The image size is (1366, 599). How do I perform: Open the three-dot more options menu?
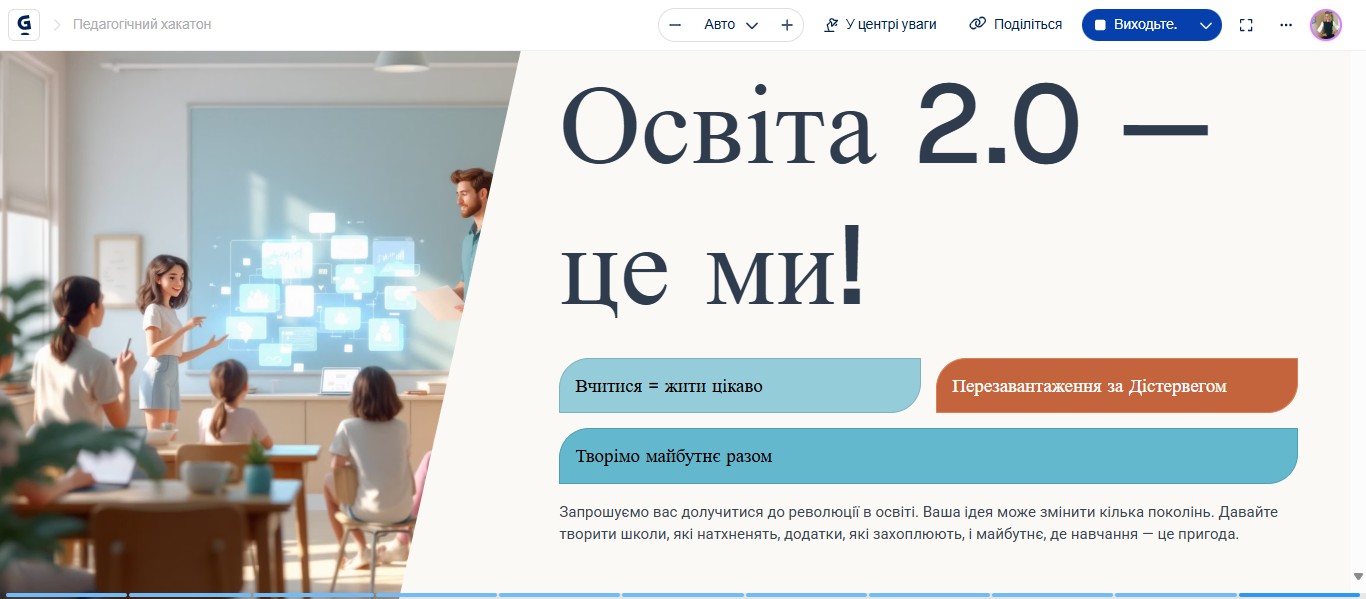coord(1286,25)
